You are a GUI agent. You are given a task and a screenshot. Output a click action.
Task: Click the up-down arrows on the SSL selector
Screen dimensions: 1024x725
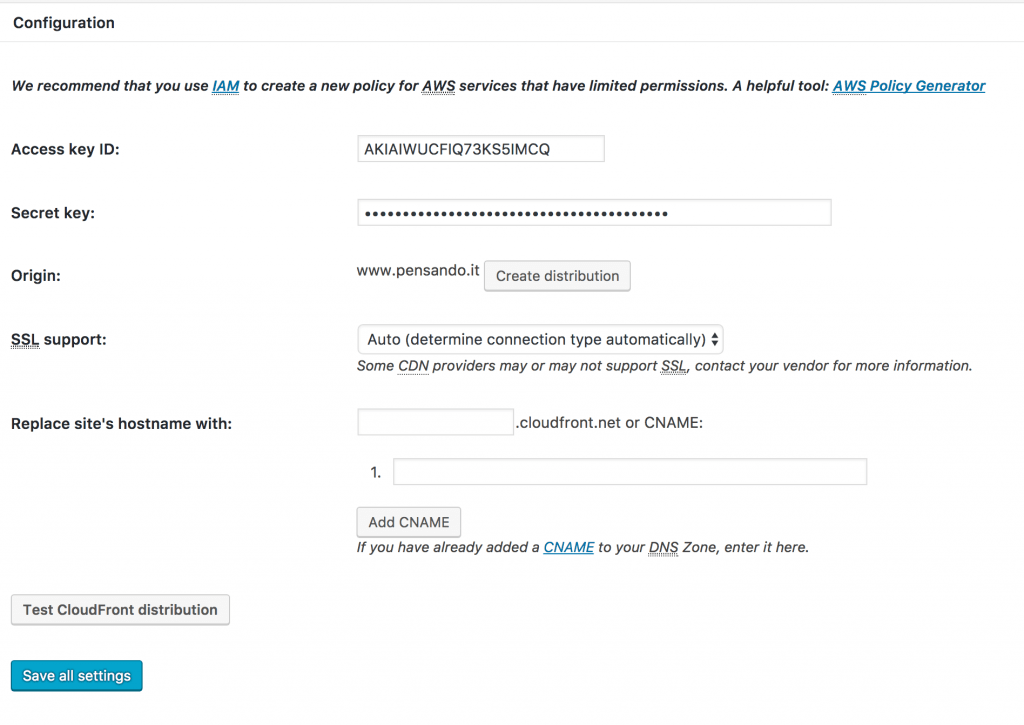[x=714, y=339]
